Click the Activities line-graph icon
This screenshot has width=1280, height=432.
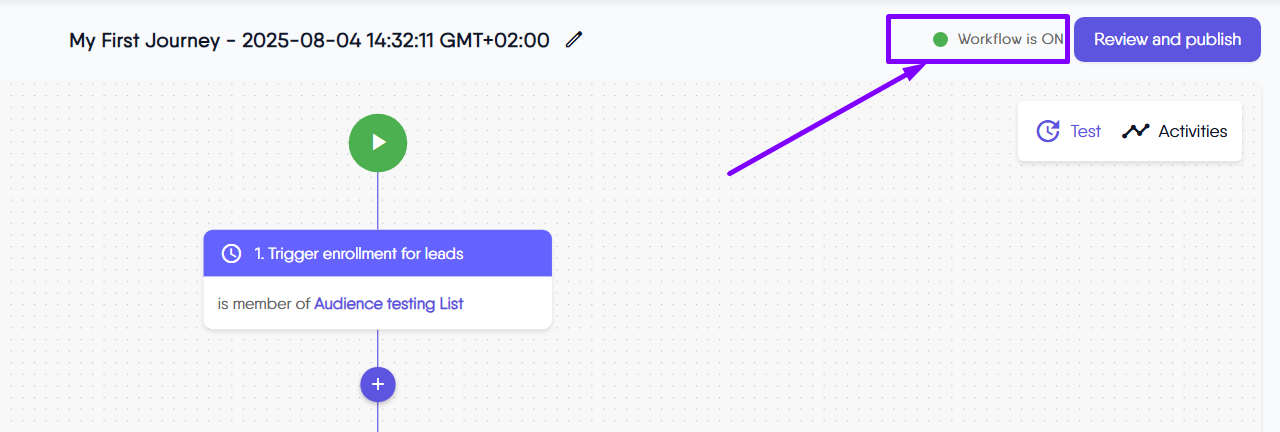click(1136, 131)
